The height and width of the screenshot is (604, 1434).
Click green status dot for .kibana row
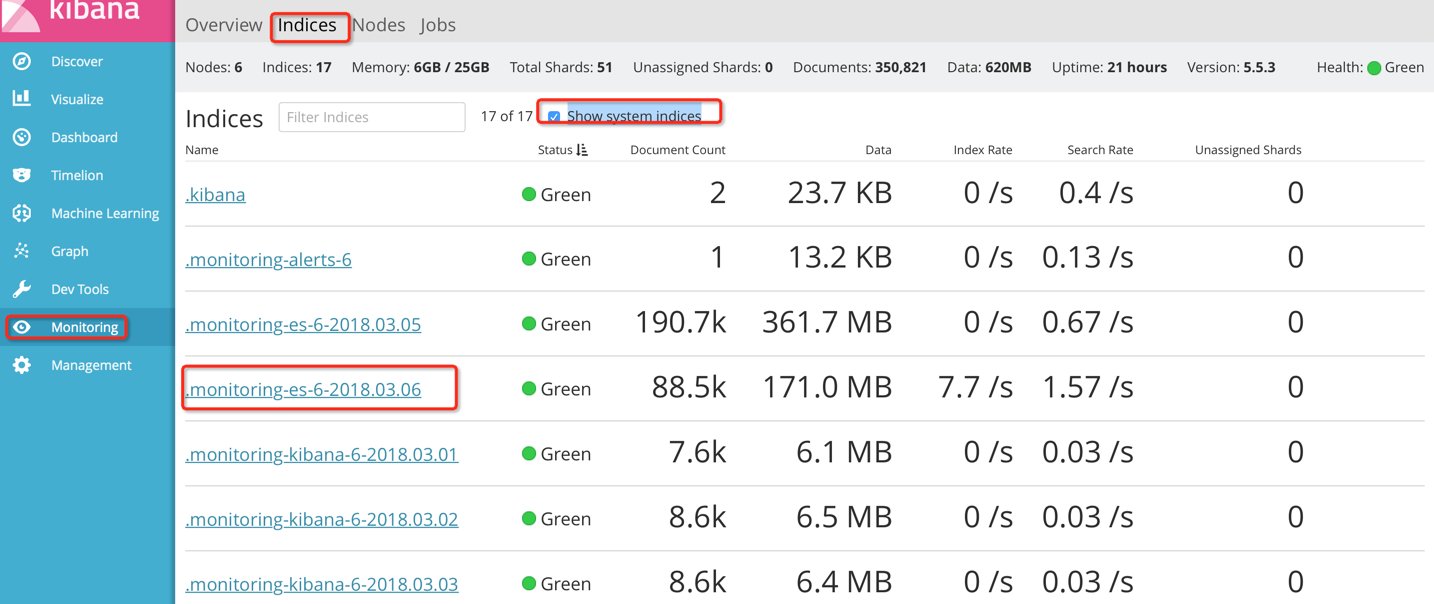coord(529,194)
